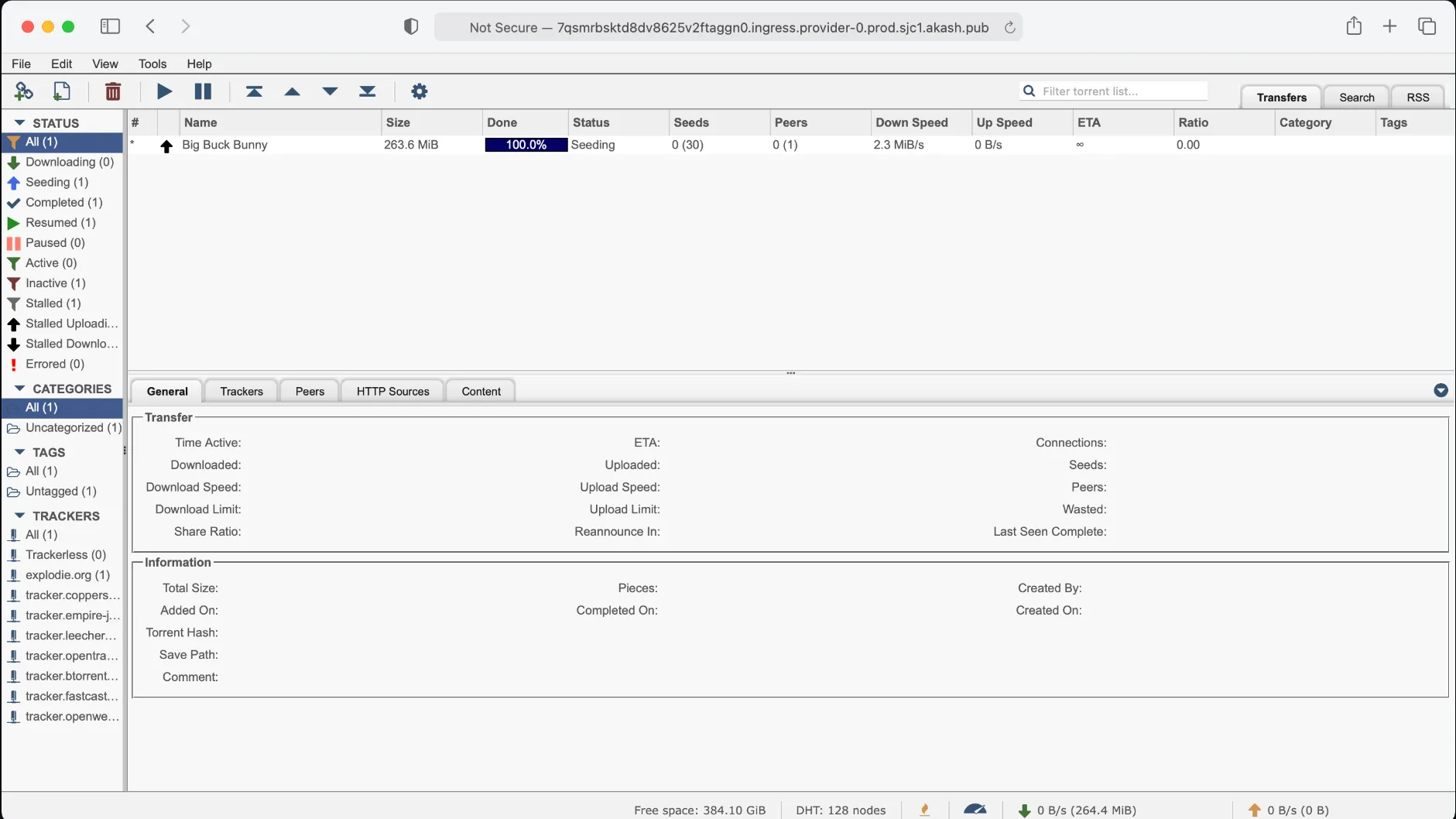Image resolution: width=1456 pixels, height=819 pixels.
Task: Click the red Delete trash icon
Action: 113,91
